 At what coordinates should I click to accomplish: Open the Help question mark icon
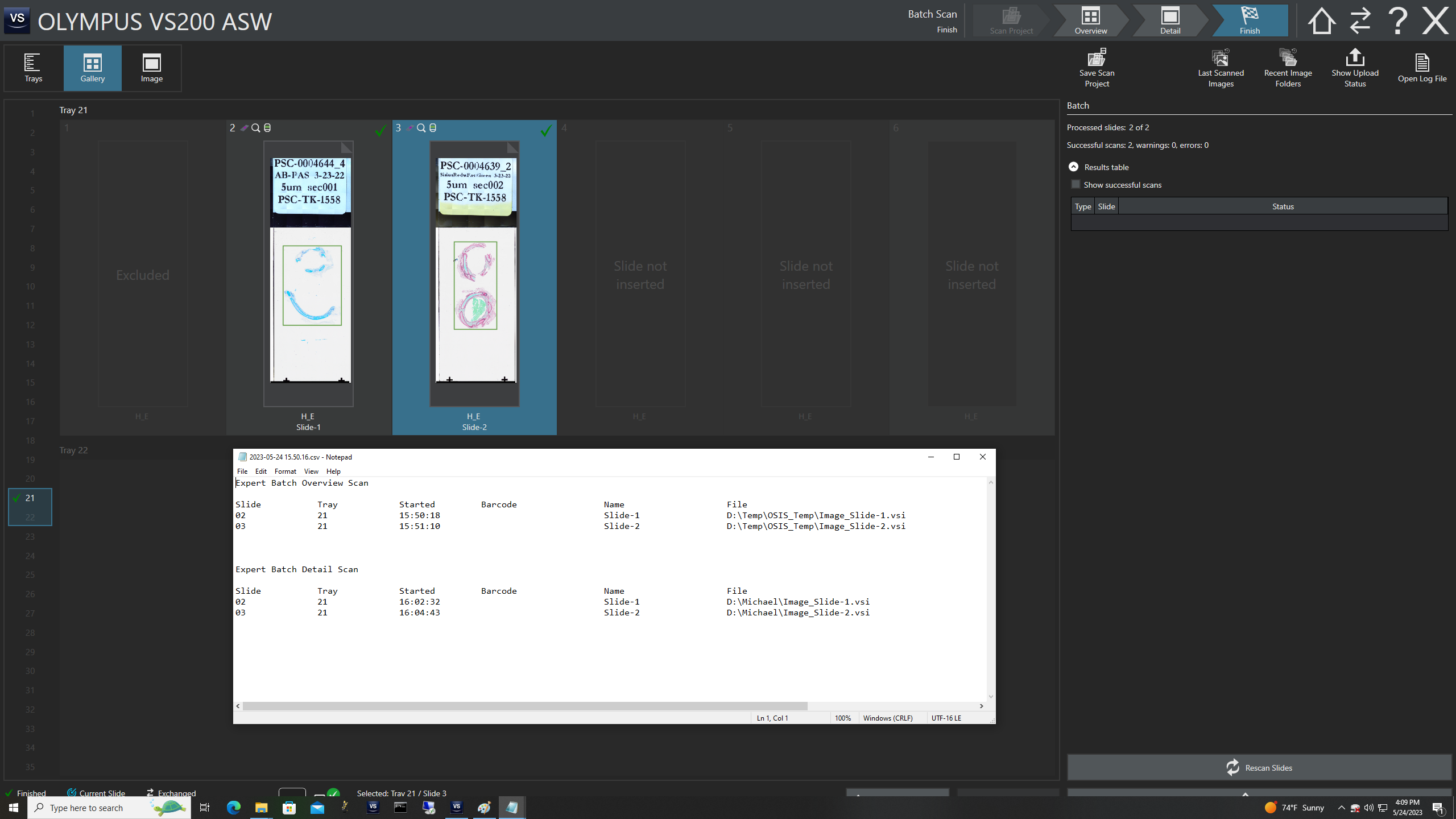tap(1397, 21)
